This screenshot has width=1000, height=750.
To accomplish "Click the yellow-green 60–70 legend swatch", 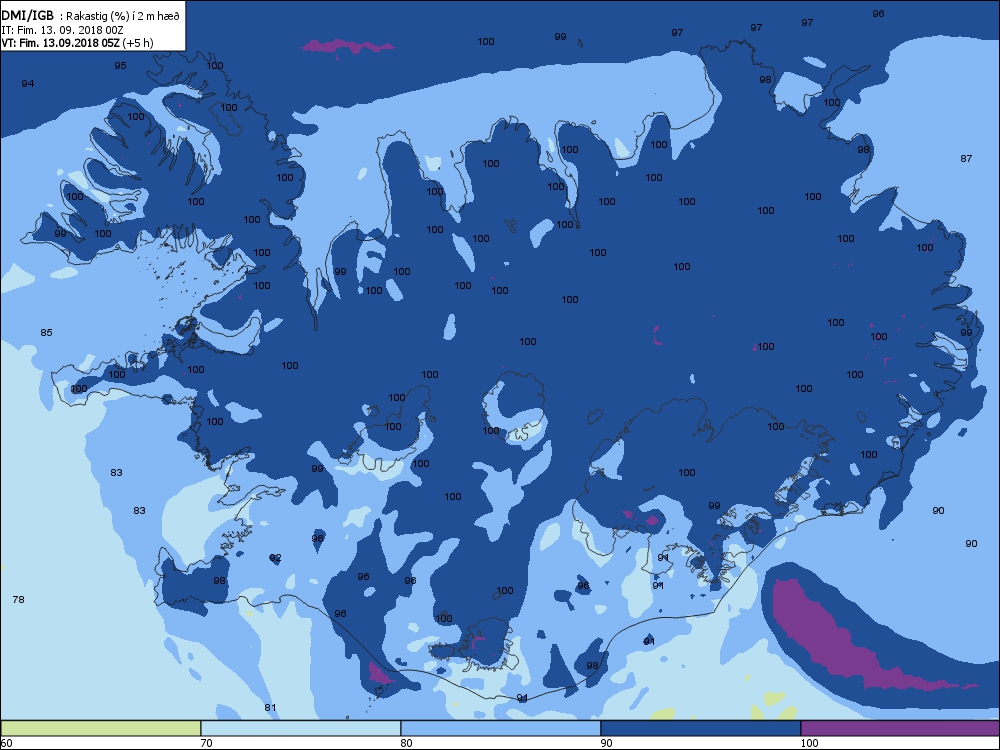I will click(101, 728).
